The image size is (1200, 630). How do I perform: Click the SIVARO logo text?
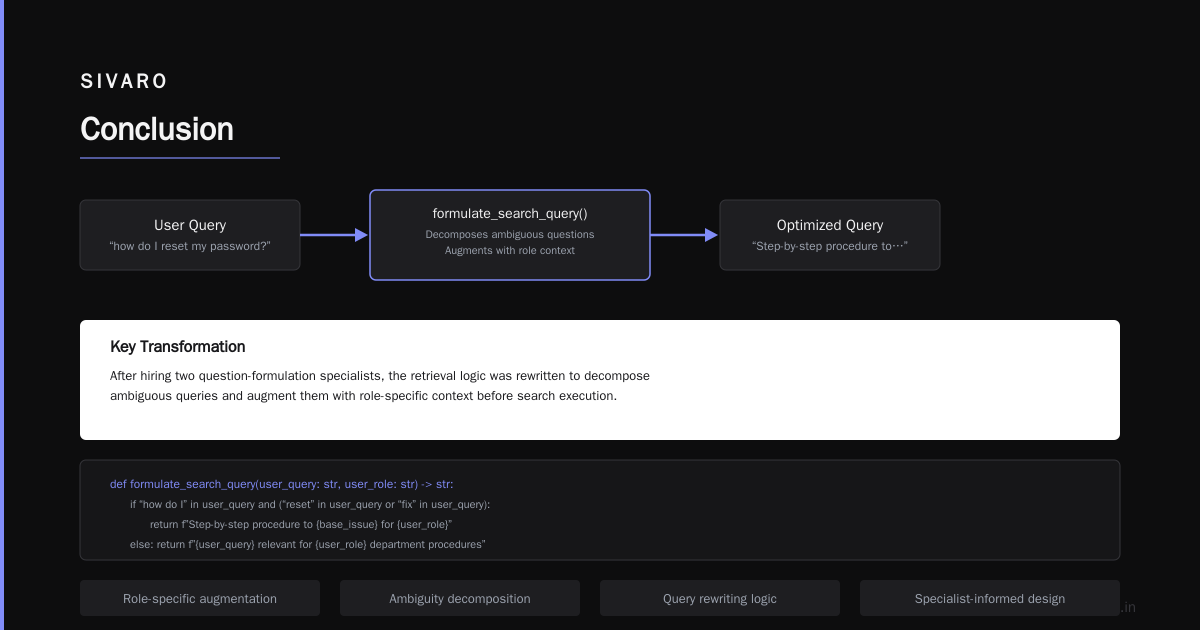[124, 82]
